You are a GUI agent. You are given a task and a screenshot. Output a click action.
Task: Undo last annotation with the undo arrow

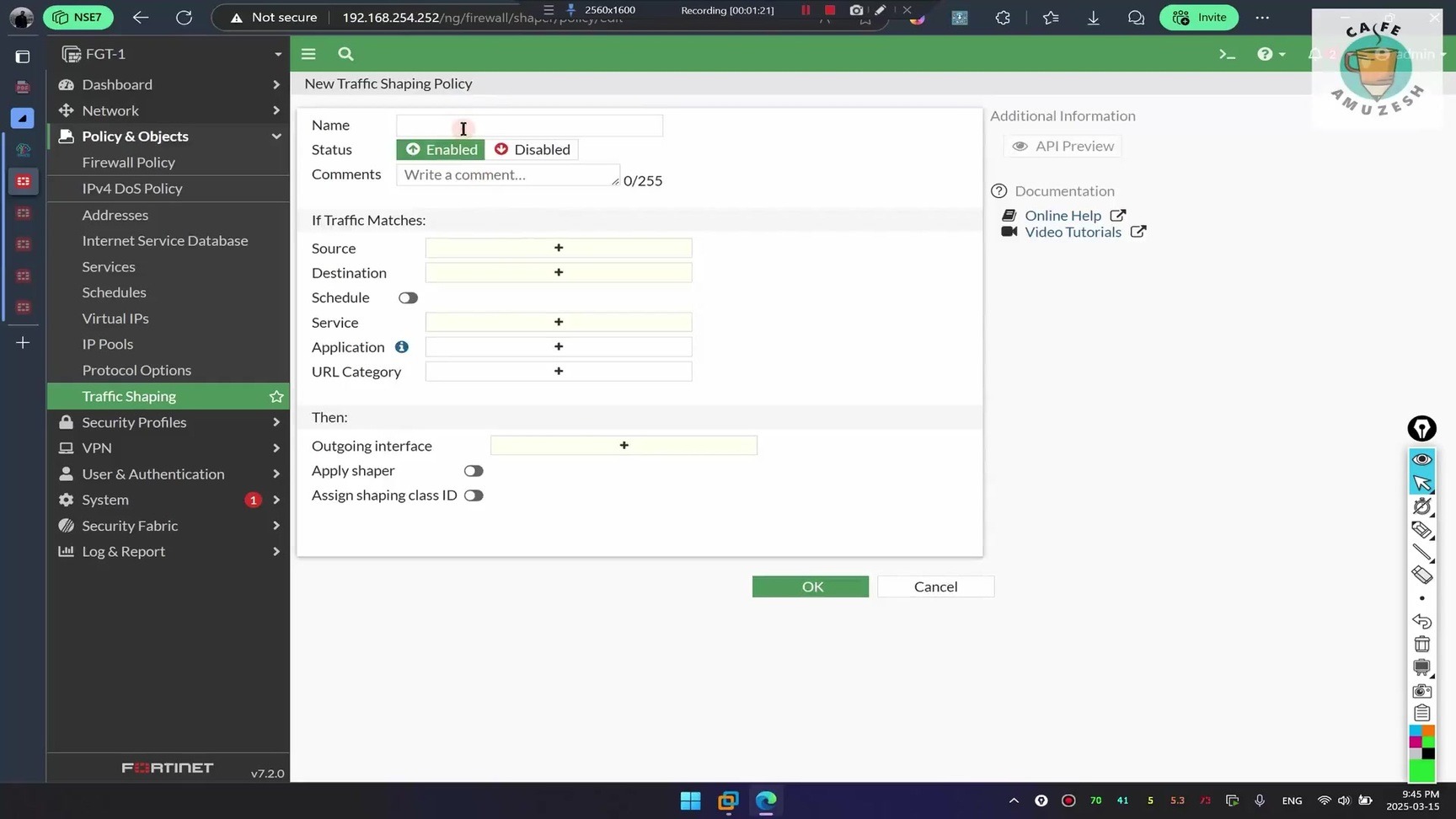(1422, 622)
